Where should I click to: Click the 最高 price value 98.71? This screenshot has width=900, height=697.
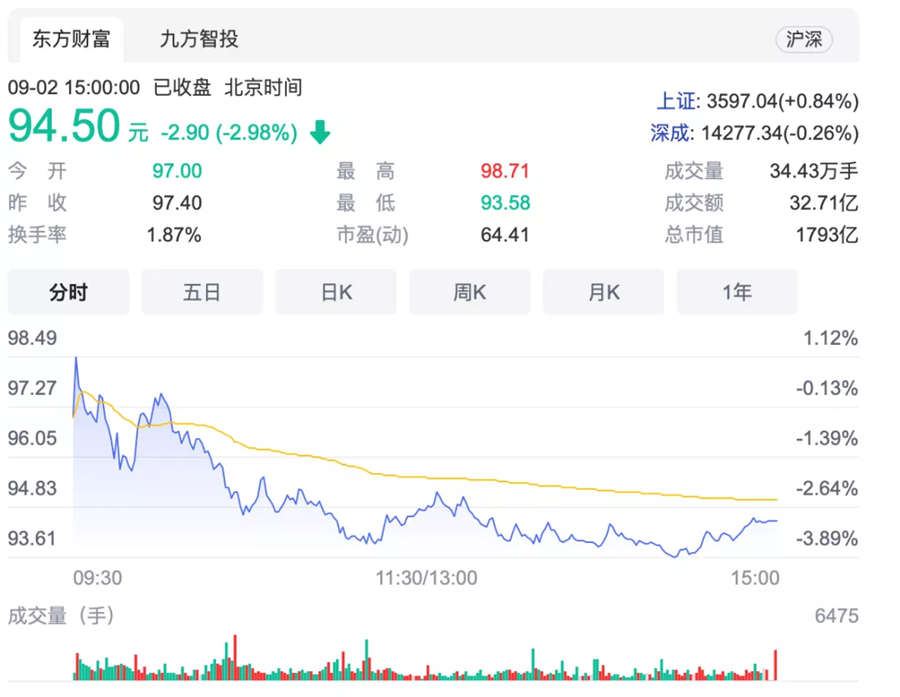pos(505,171)
